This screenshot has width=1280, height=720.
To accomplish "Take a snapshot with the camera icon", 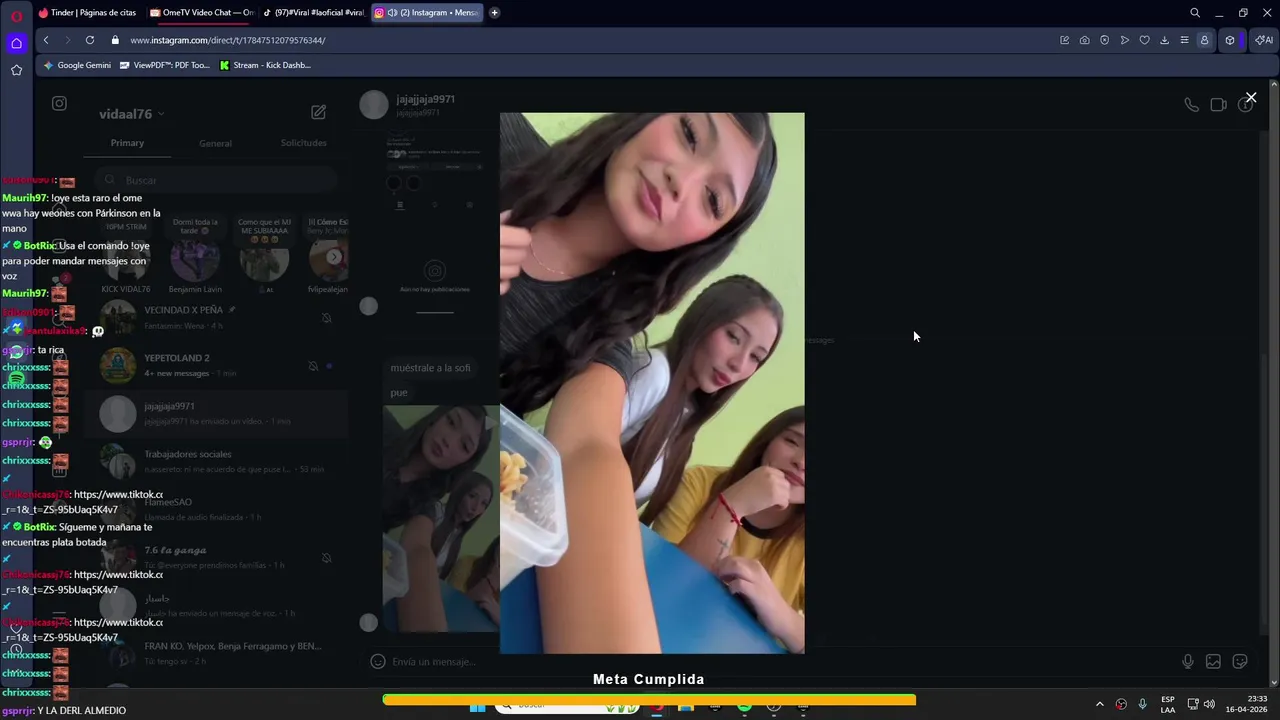I will click(1084, 40).
